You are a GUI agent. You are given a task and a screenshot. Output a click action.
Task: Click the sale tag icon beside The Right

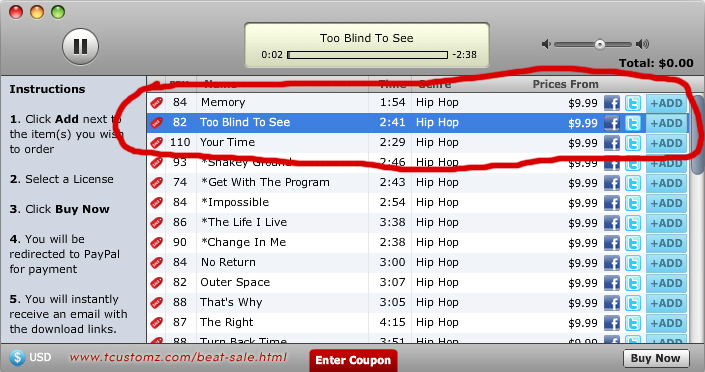156,323
